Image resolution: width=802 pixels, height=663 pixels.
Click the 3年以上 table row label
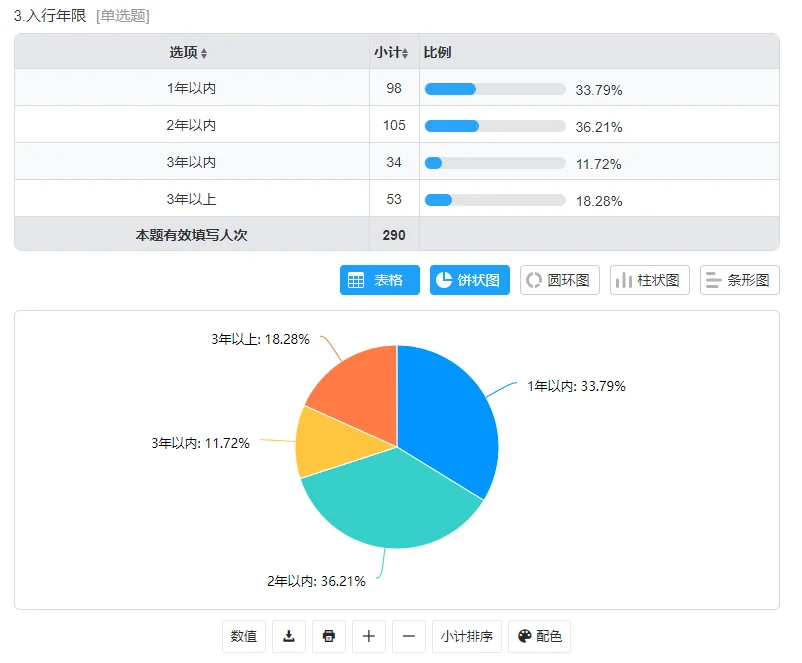coord(191,199)
